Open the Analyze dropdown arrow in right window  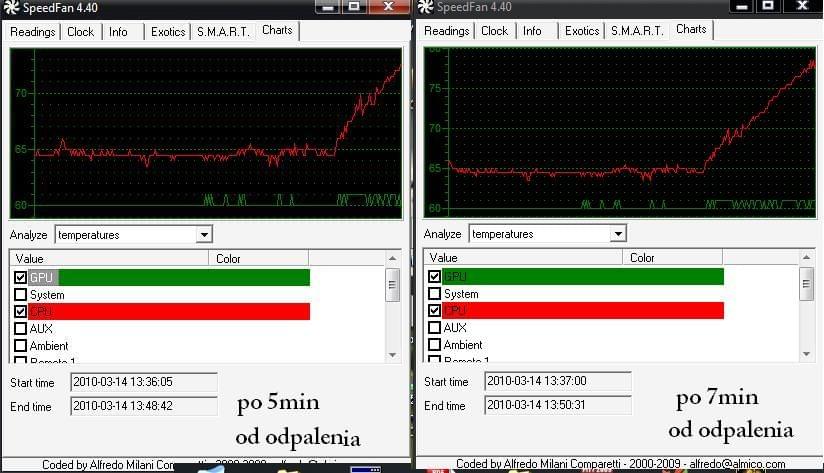click(x=618, y=233)
